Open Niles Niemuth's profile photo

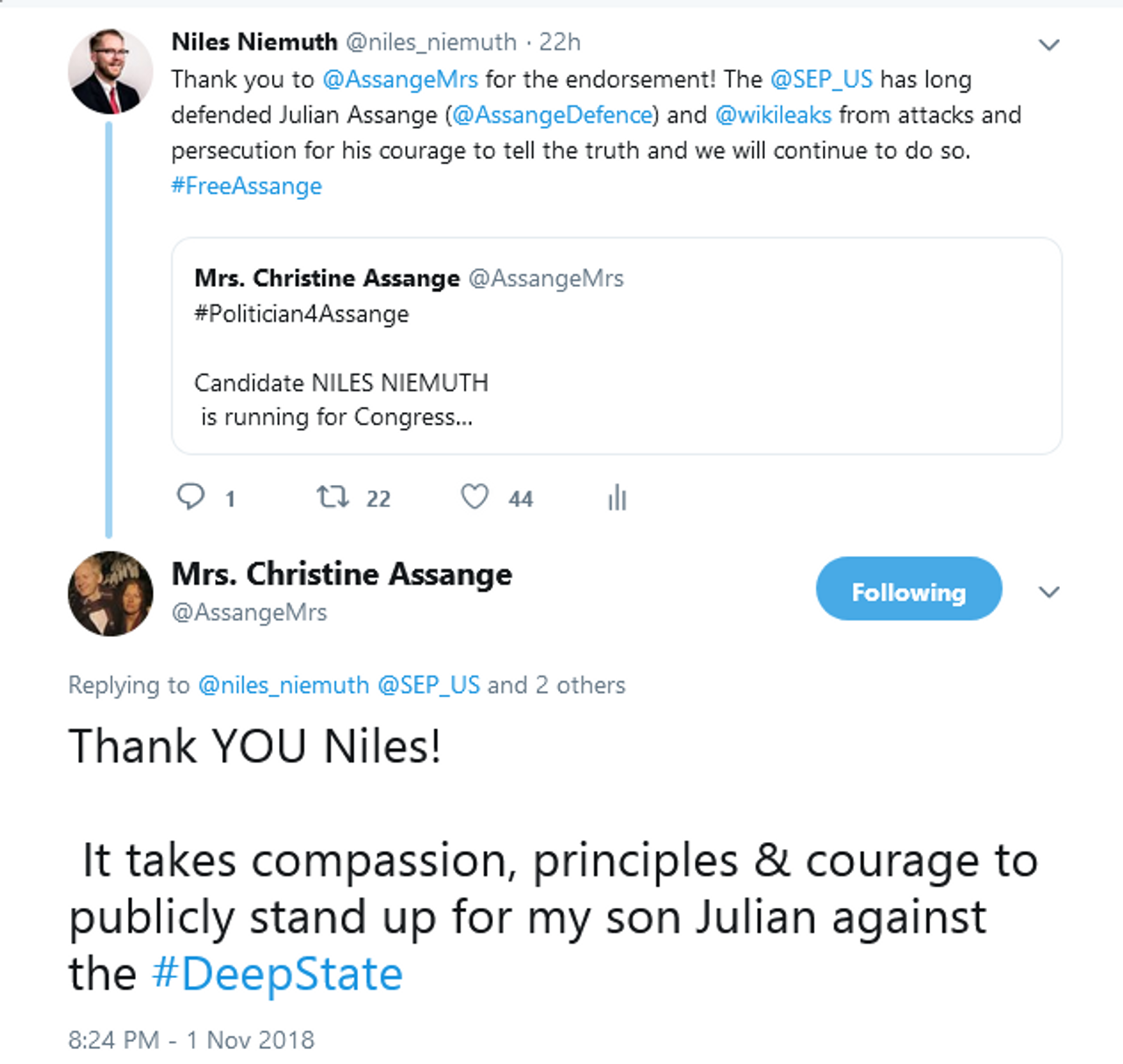(111, 71)
